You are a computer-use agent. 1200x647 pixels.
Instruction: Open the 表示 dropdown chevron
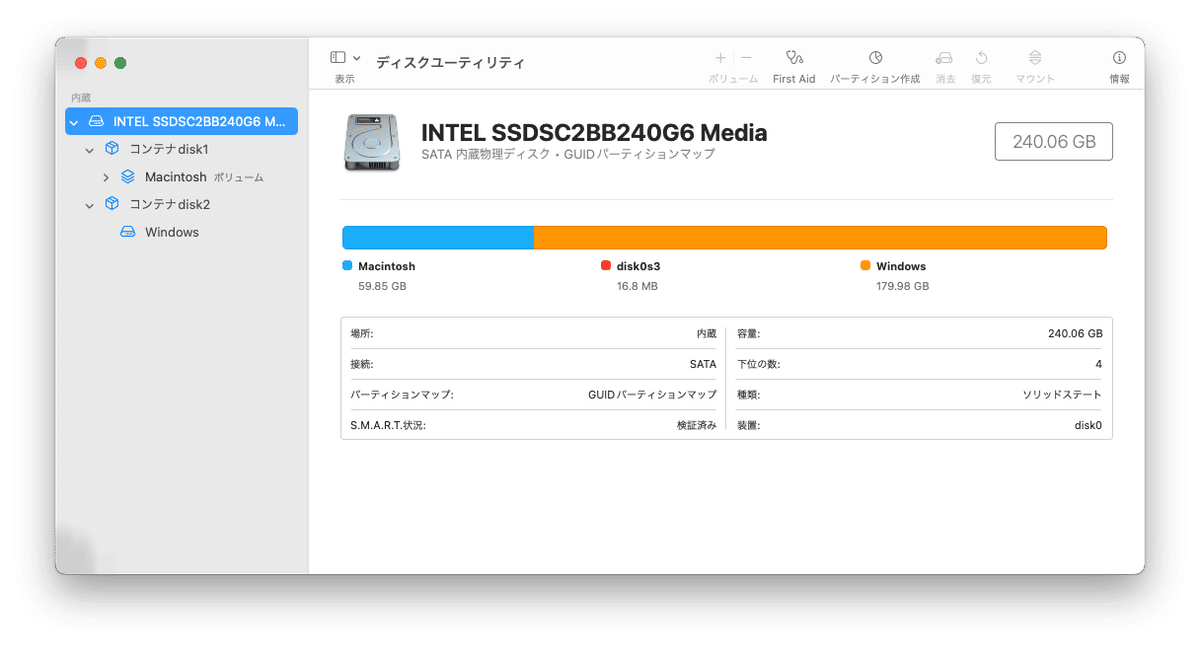(x=357, y=58)
